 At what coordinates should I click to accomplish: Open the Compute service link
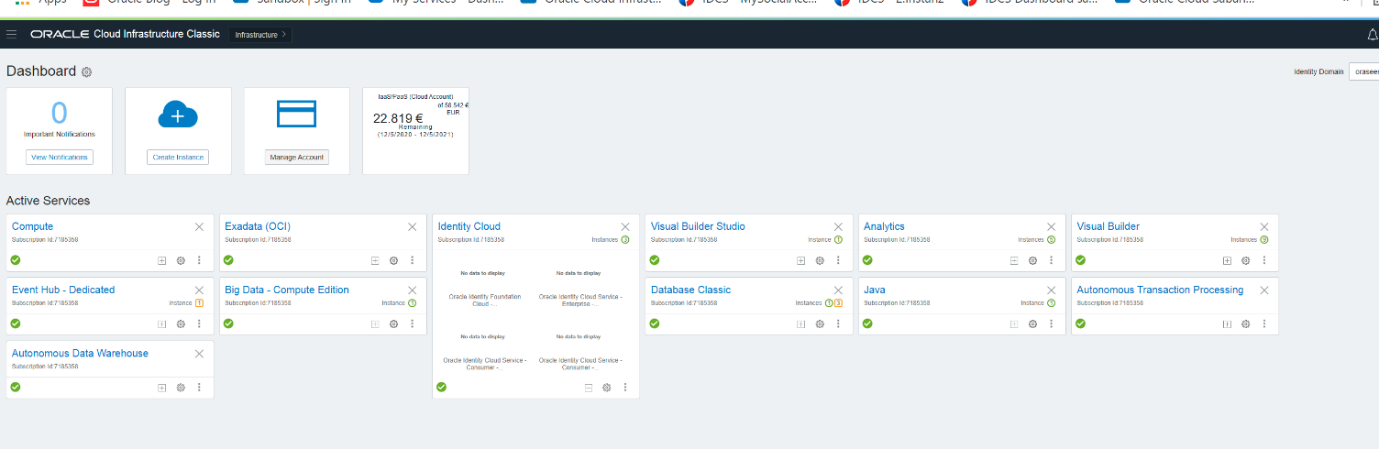33,227
